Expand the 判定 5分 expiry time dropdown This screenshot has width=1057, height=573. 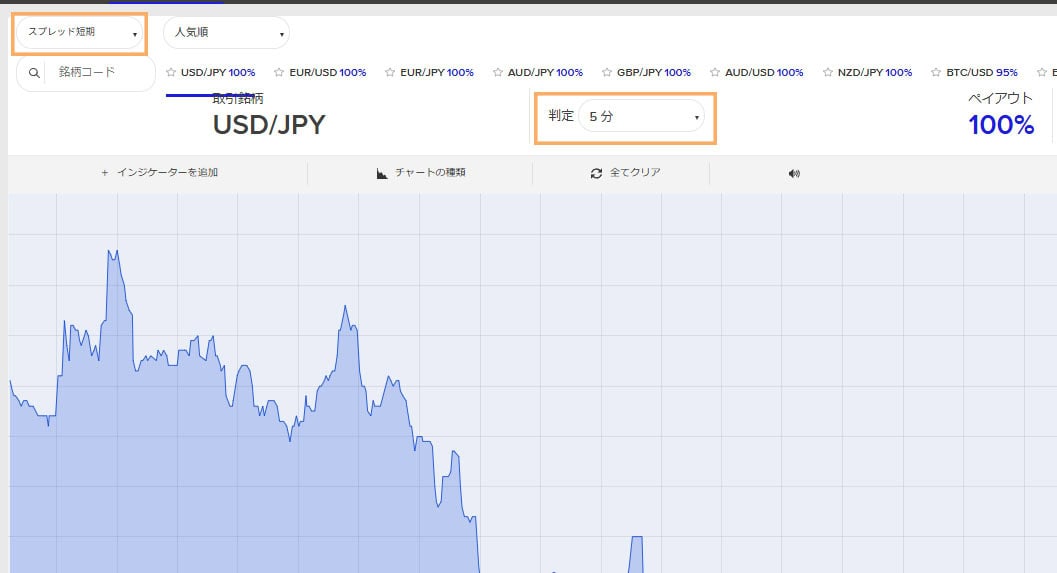[x=641, y=117]
